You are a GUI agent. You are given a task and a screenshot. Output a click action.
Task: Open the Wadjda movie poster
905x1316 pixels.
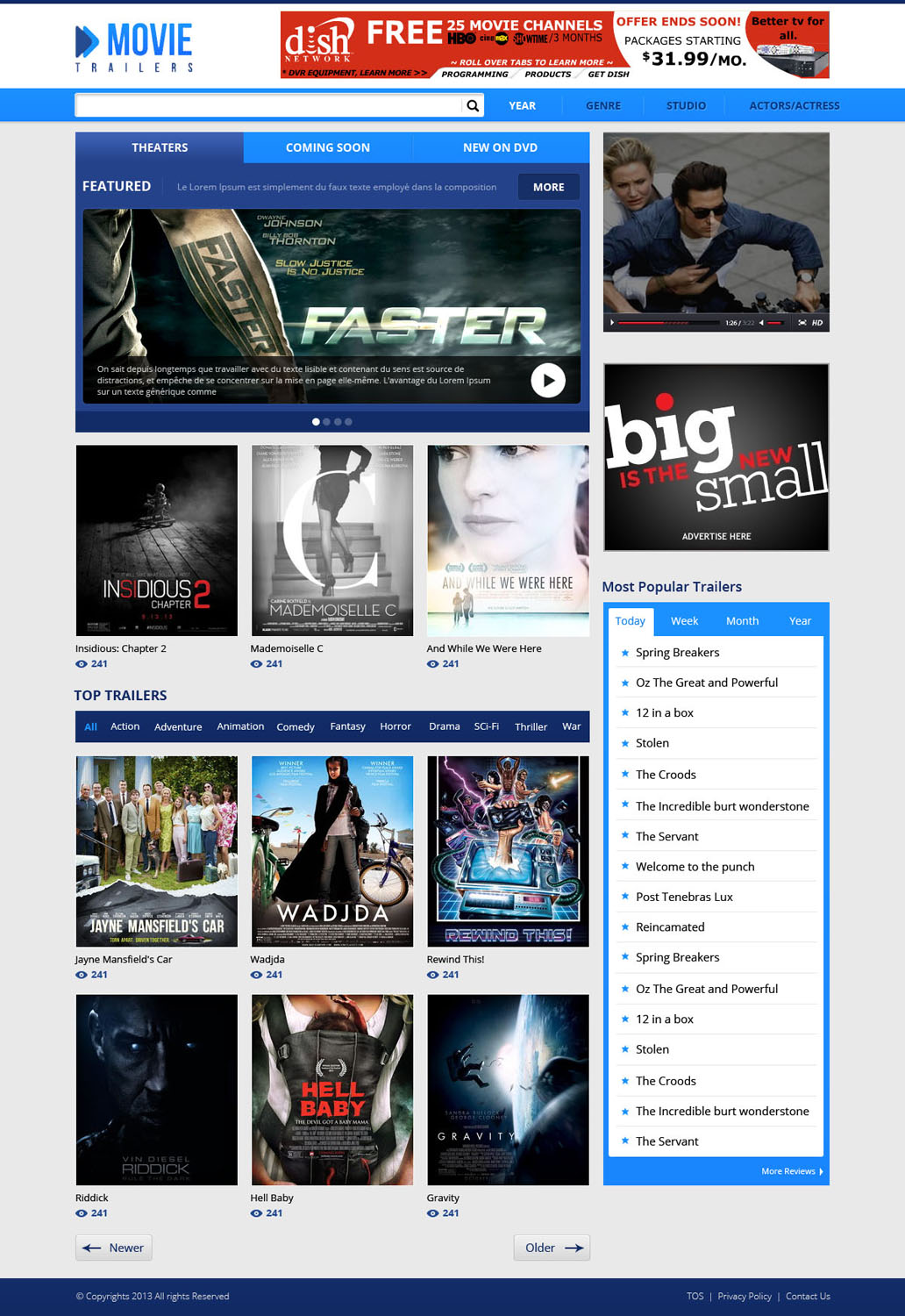pos(332,851)
